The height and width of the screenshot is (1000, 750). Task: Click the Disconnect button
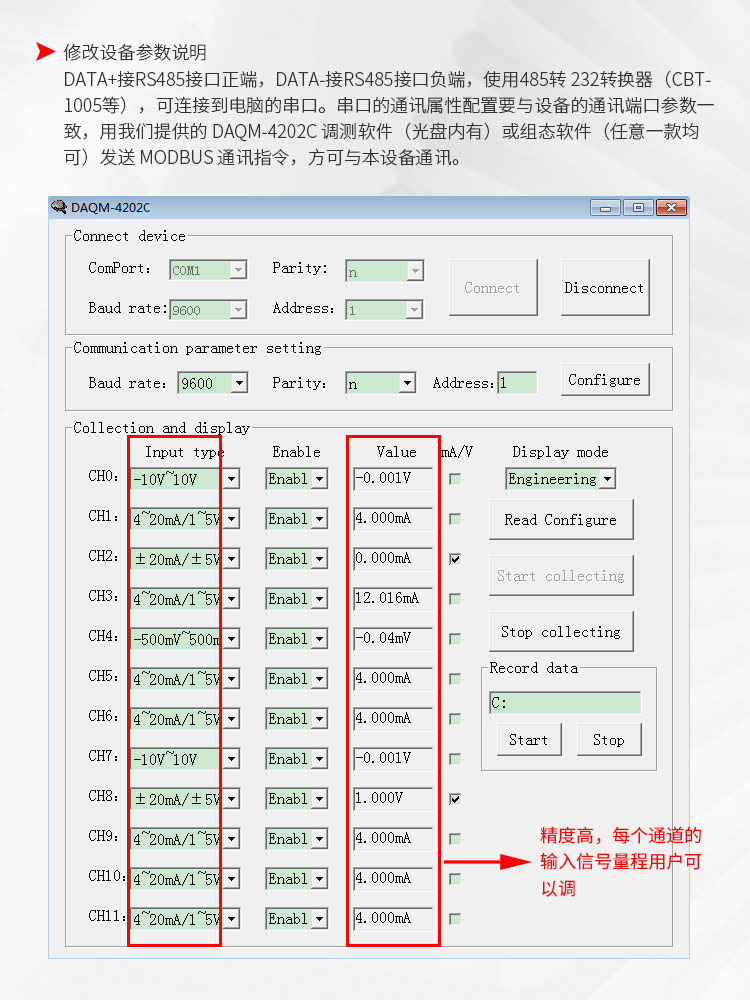pyautogui.click(x=604, y=288)
